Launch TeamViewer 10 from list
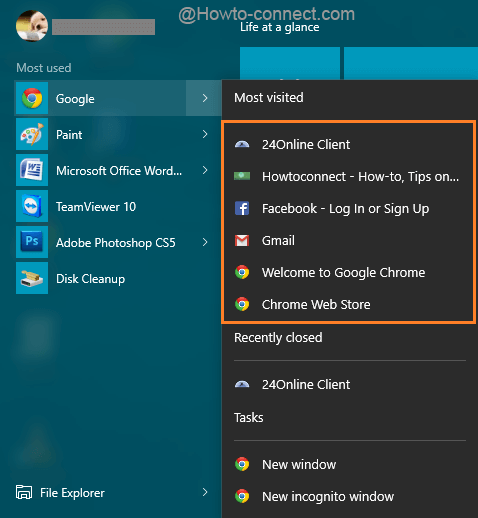This screenshot has width=478, height=518. point(96,207)
